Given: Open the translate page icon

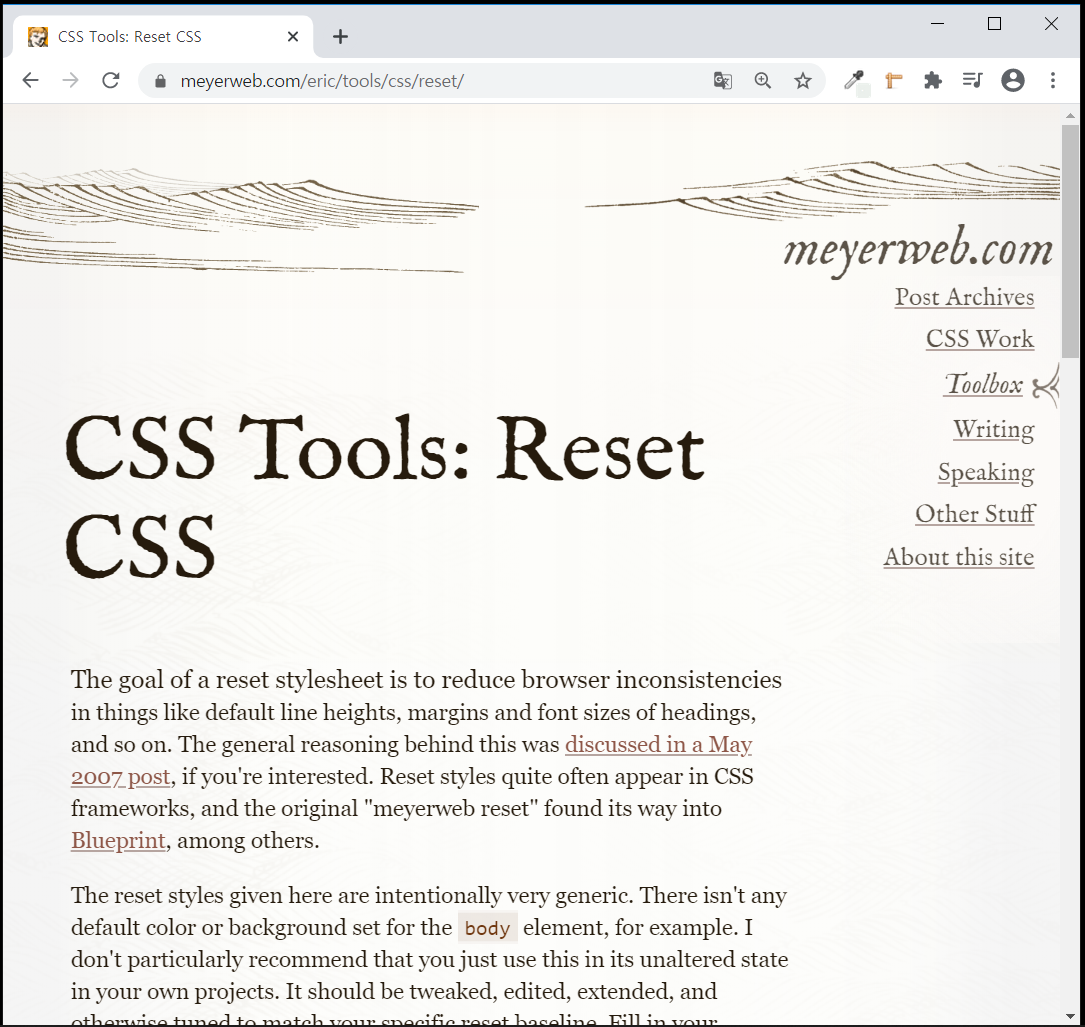Looking at the screenshot, I should coord(722,80).
